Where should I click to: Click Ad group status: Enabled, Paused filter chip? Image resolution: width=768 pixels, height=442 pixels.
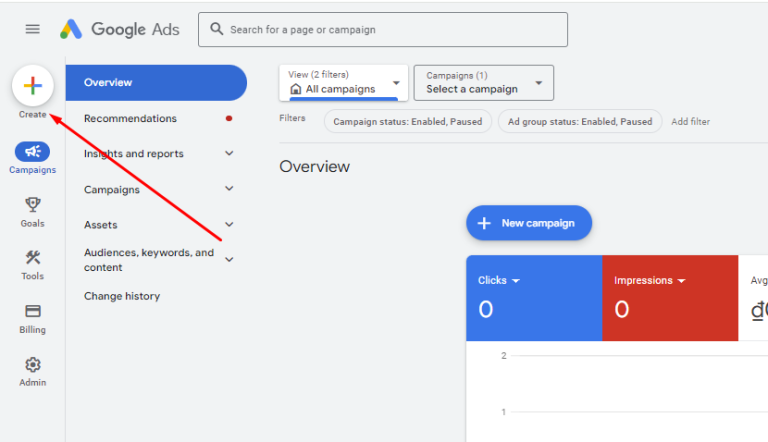[580, 122]
